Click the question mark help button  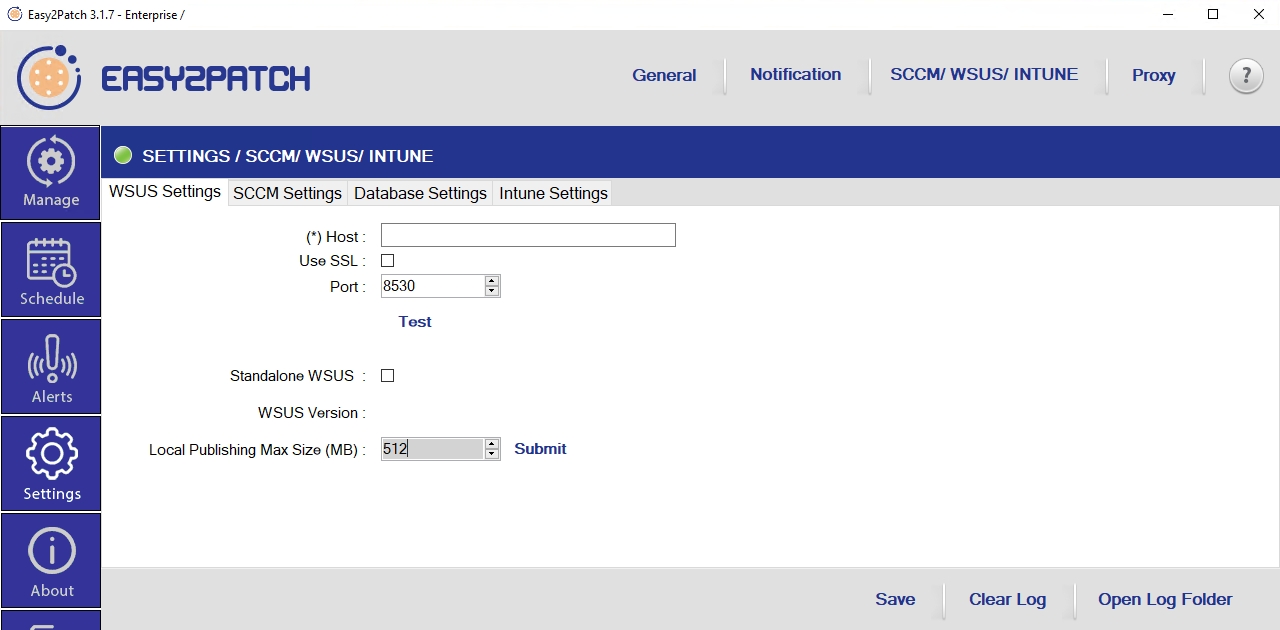(x=1245, y=76)
